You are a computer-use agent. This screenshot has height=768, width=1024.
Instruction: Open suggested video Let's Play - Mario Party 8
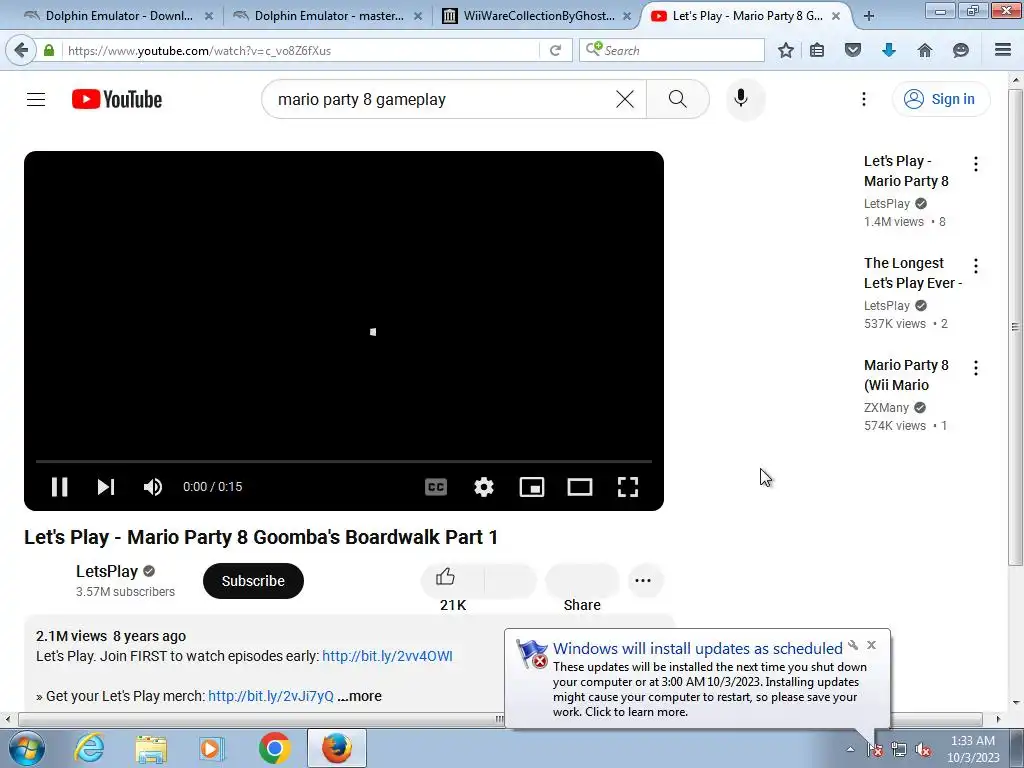[906, 171]
